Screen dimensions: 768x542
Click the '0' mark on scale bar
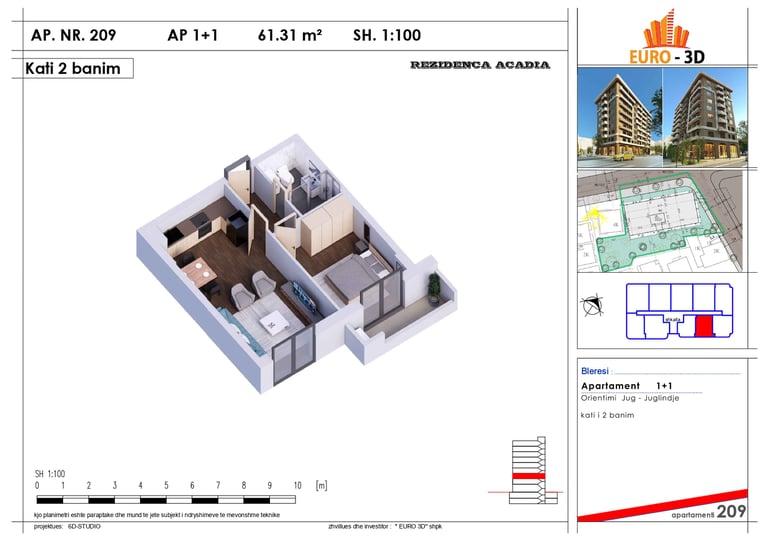click(37, 486)
